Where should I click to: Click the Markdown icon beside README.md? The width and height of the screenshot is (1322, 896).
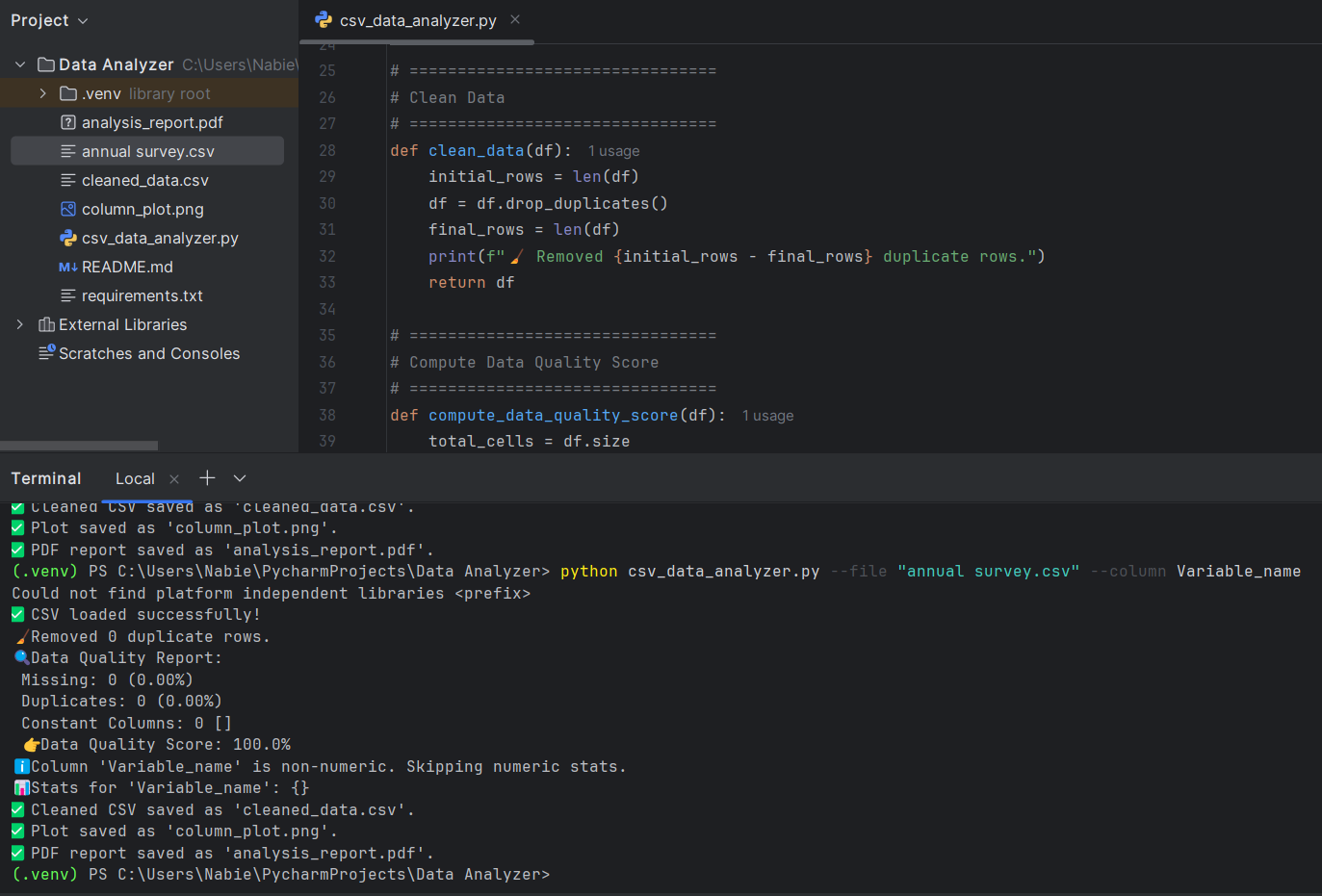[x=68, y=267]
